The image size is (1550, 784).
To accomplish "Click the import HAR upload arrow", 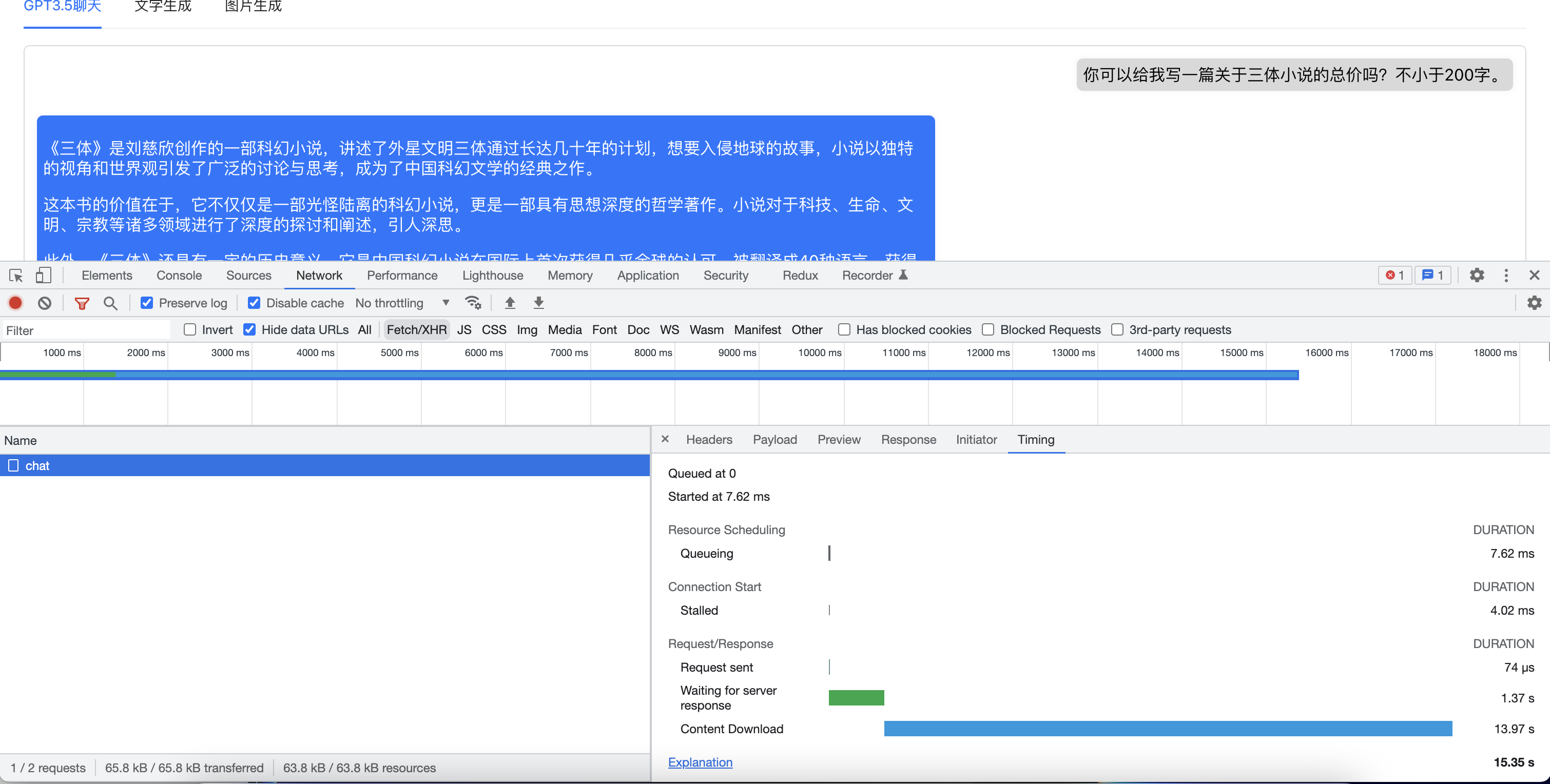I will [x=510, y=303].
